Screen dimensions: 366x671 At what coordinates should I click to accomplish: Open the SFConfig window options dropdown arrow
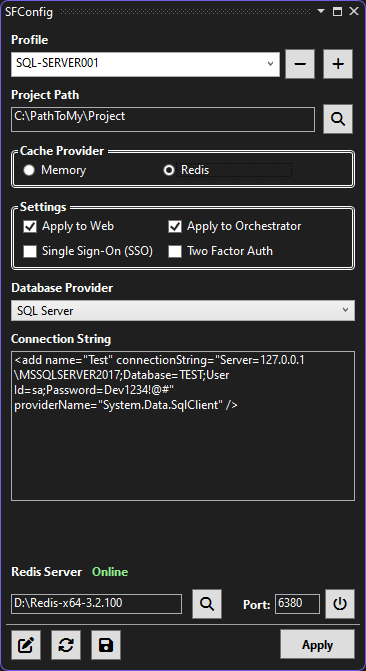point(321,12)
